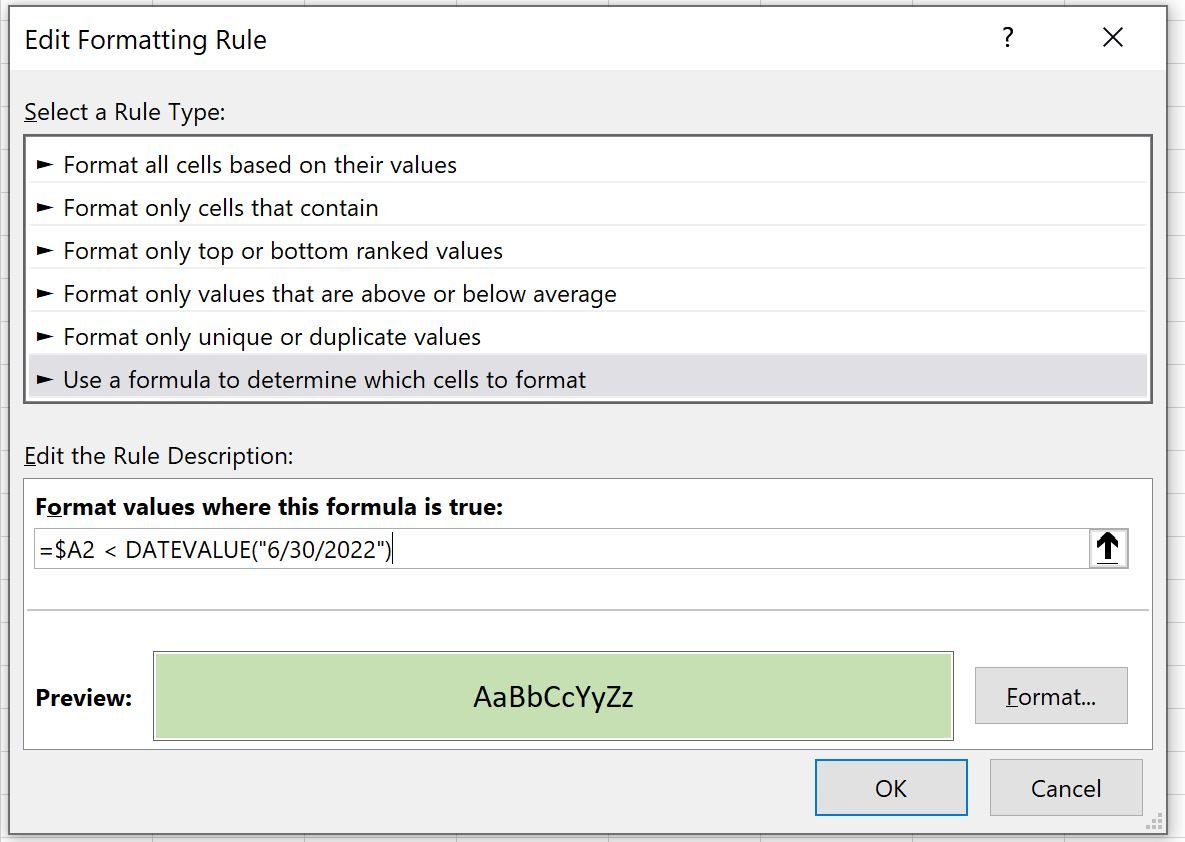
Task: Click arrow bullet beside 'Use a formula' rule
Action: tap(45, 379)
